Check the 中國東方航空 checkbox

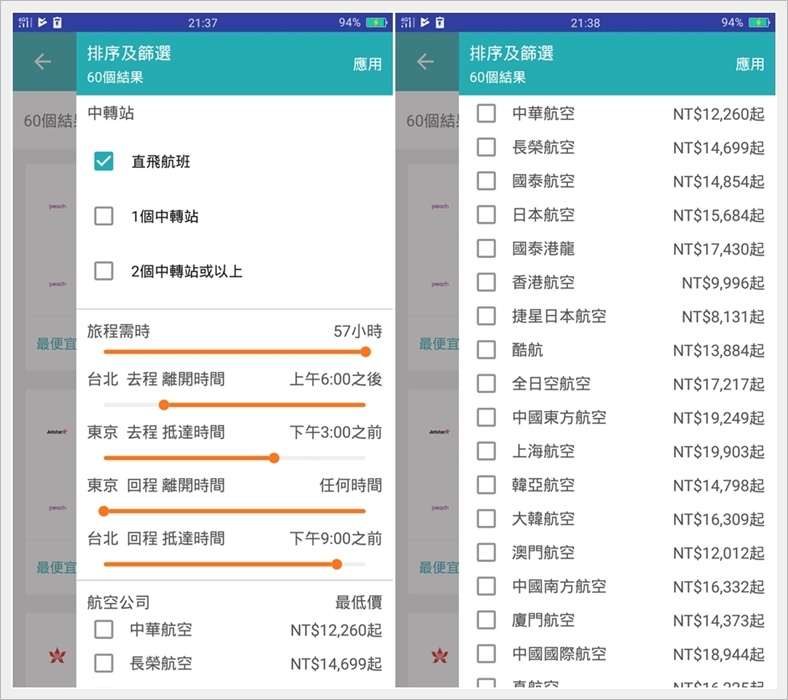point(486,417)
